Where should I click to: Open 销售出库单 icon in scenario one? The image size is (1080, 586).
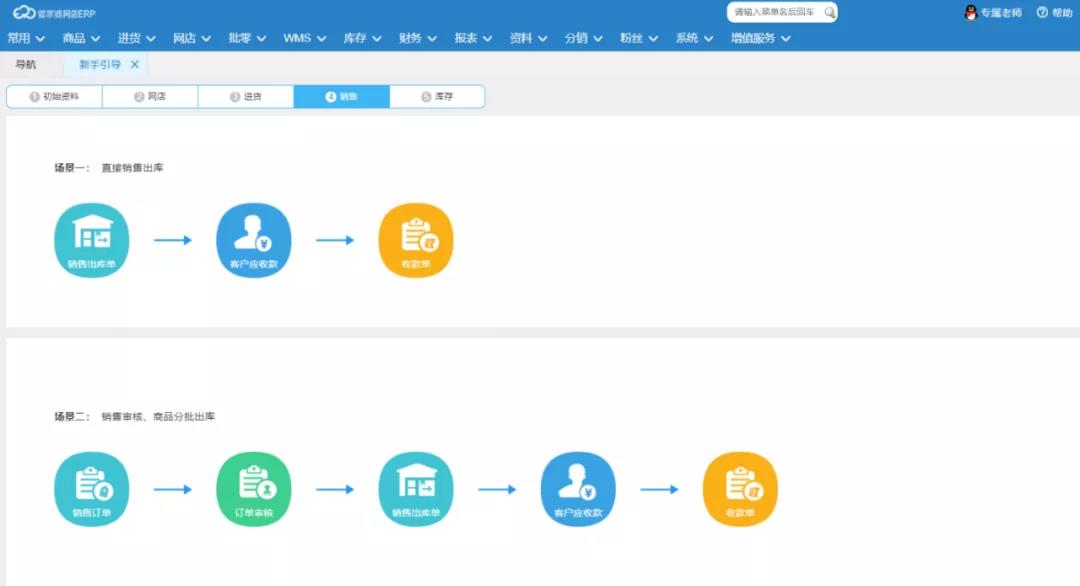(x=91, y=240)
